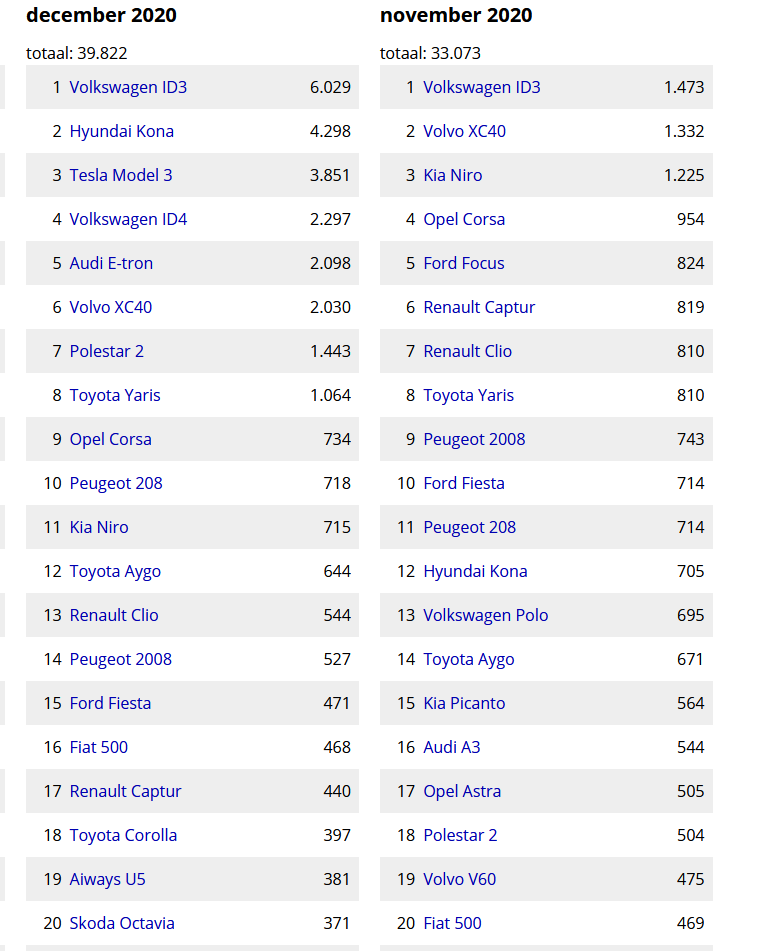Open Skoda Octavia link
The height and width of the screenshot is (951, 758).
click(122, 923)
